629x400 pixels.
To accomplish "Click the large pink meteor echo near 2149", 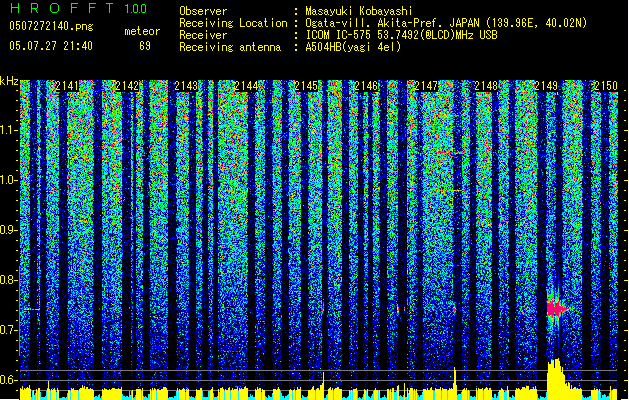I will click(557, 309).
